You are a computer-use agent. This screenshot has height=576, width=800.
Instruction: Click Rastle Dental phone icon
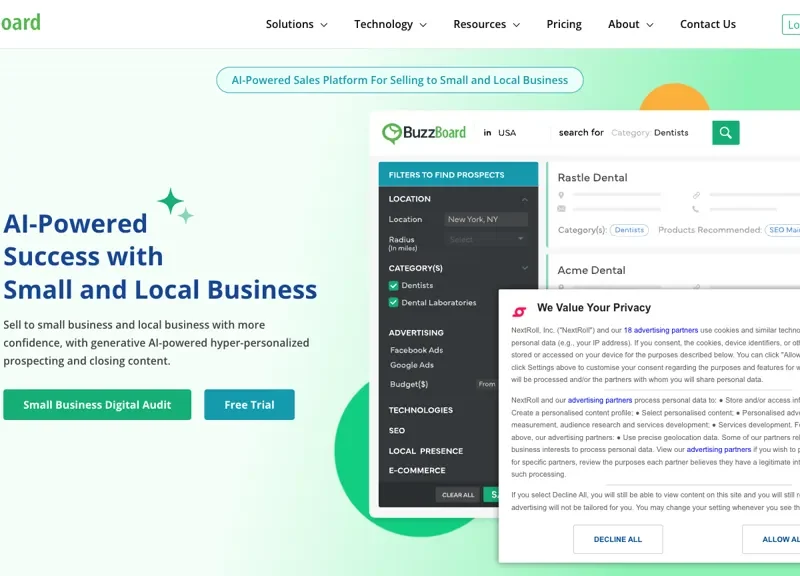tap(695, 209)
